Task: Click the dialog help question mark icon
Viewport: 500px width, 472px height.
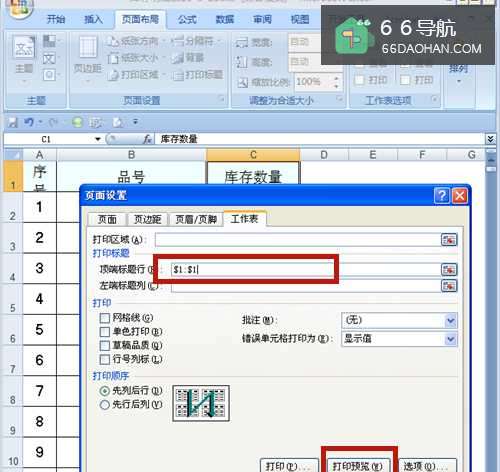Action: (442, 195)
